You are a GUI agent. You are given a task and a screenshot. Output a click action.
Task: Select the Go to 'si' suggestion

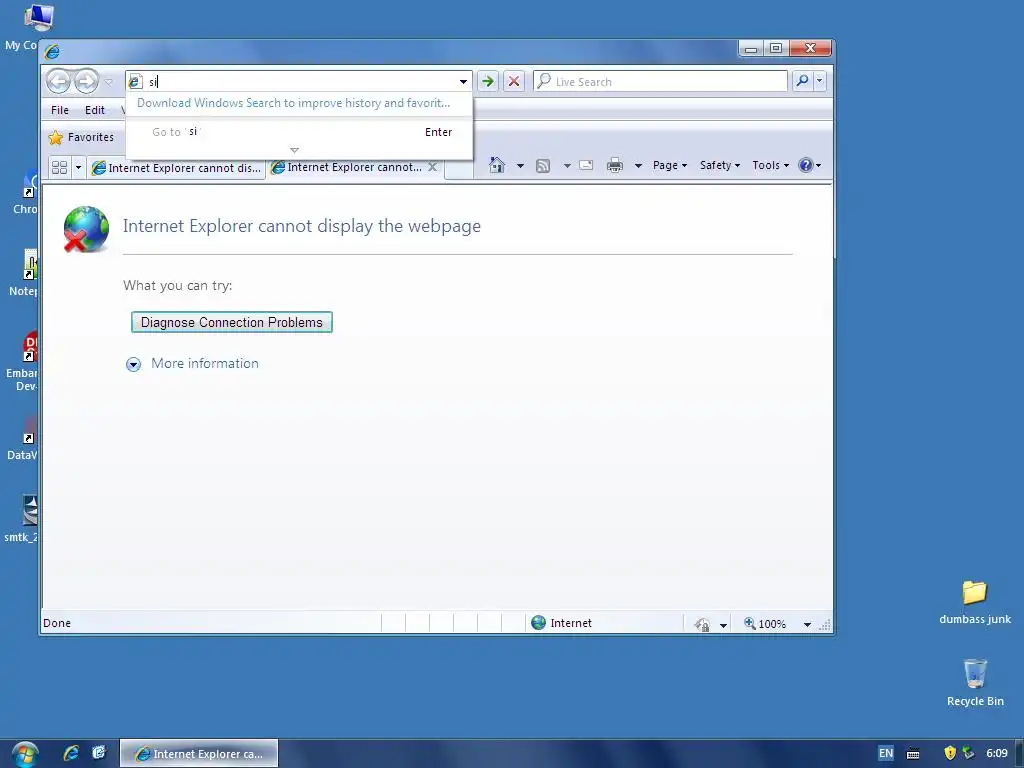[x=299, y=132]
